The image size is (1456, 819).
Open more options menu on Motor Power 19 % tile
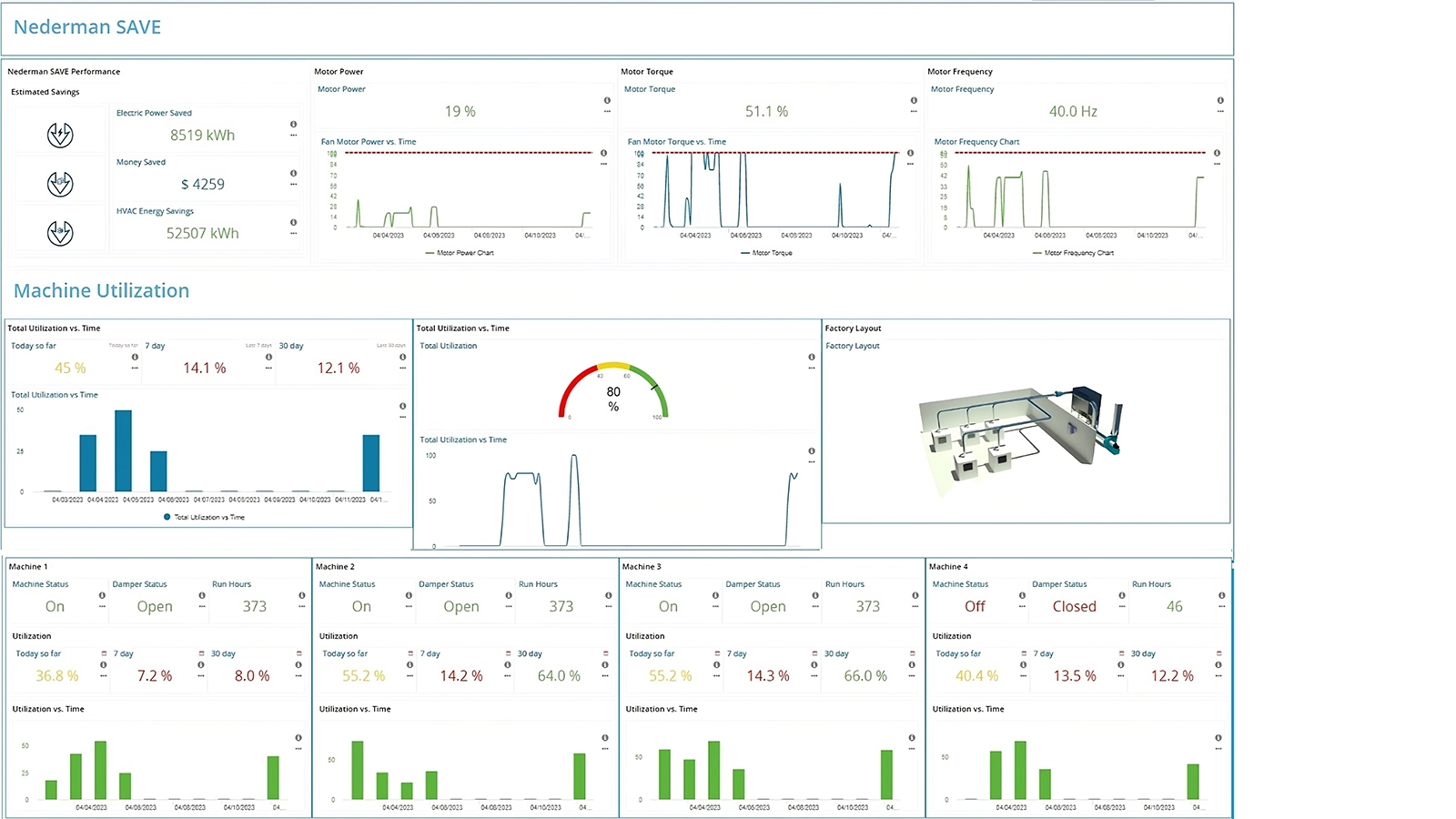click(607, 112)
